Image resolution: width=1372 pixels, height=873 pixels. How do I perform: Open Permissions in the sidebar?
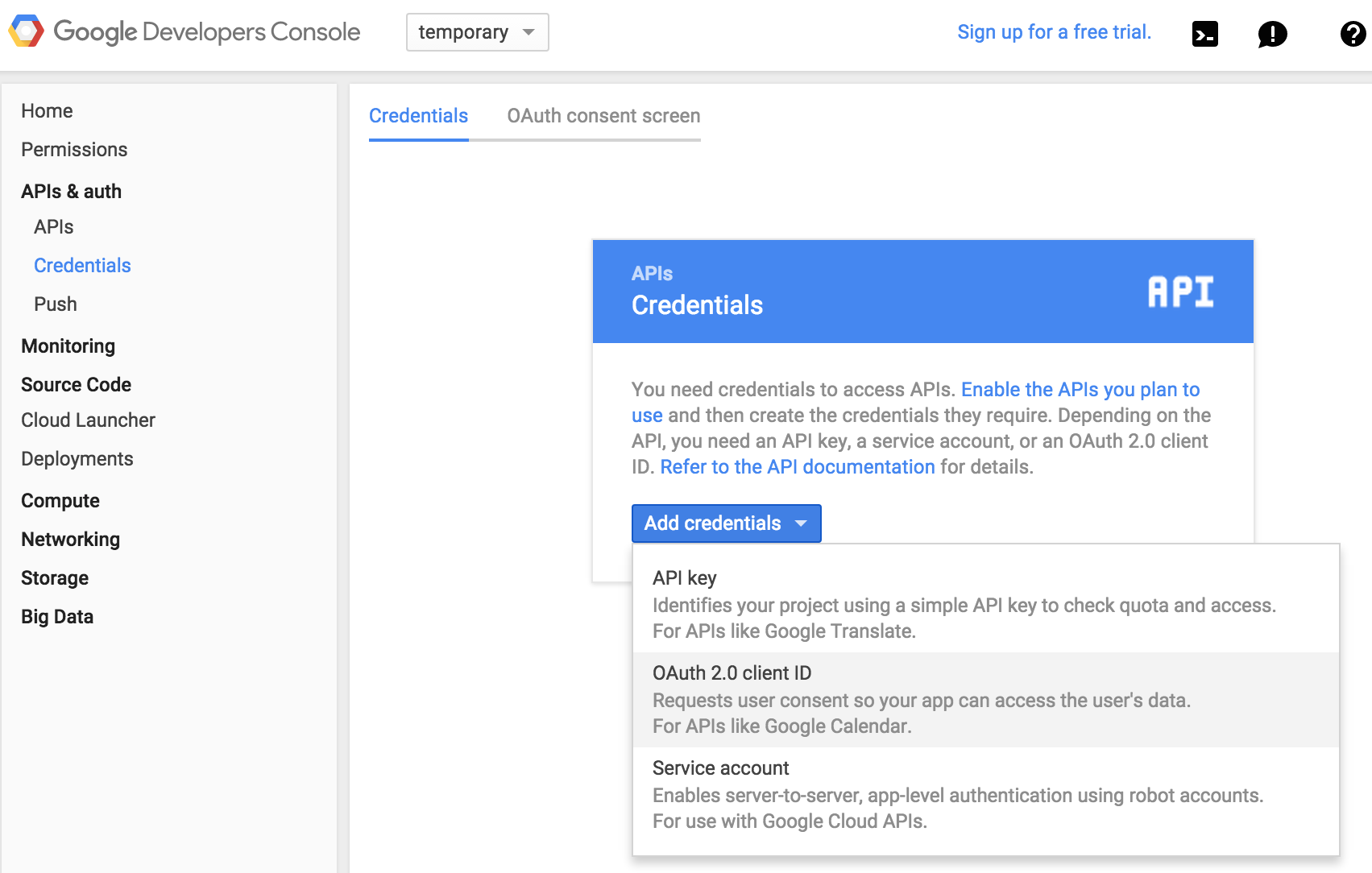[74, 150]
